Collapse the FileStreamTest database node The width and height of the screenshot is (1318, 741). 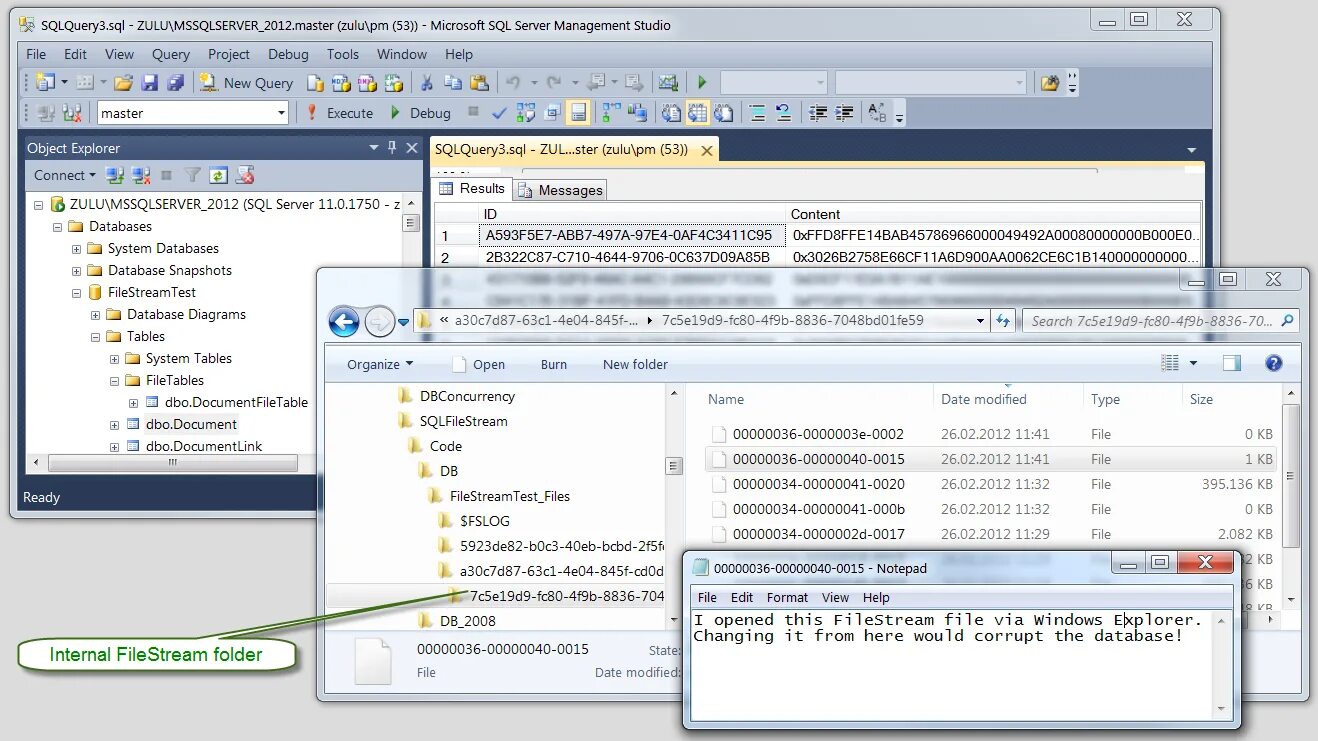pos(76,293)
